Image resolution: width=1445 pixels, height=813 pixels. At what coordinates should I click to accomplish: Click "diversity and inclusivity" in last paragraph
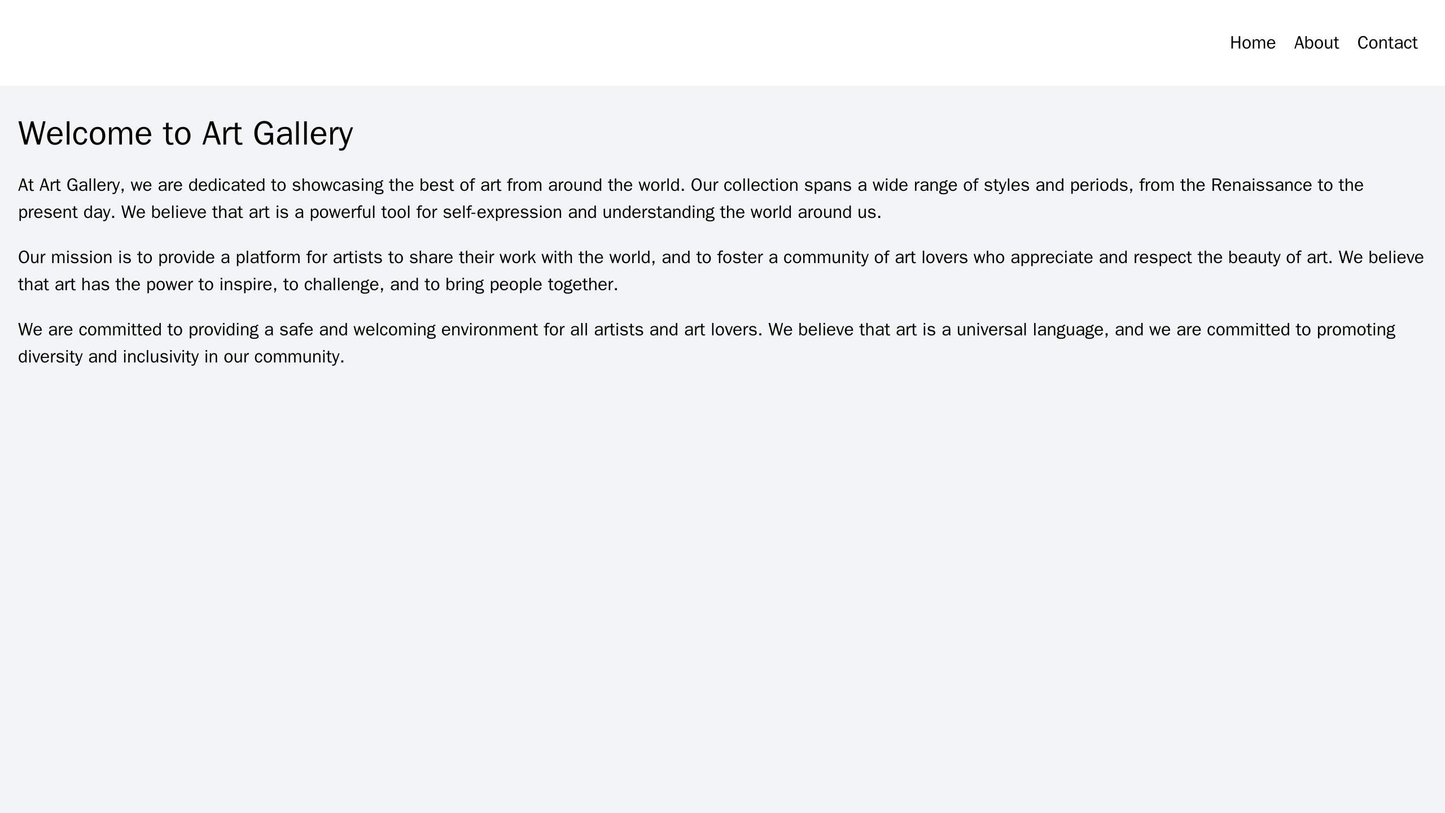point(109,356)
